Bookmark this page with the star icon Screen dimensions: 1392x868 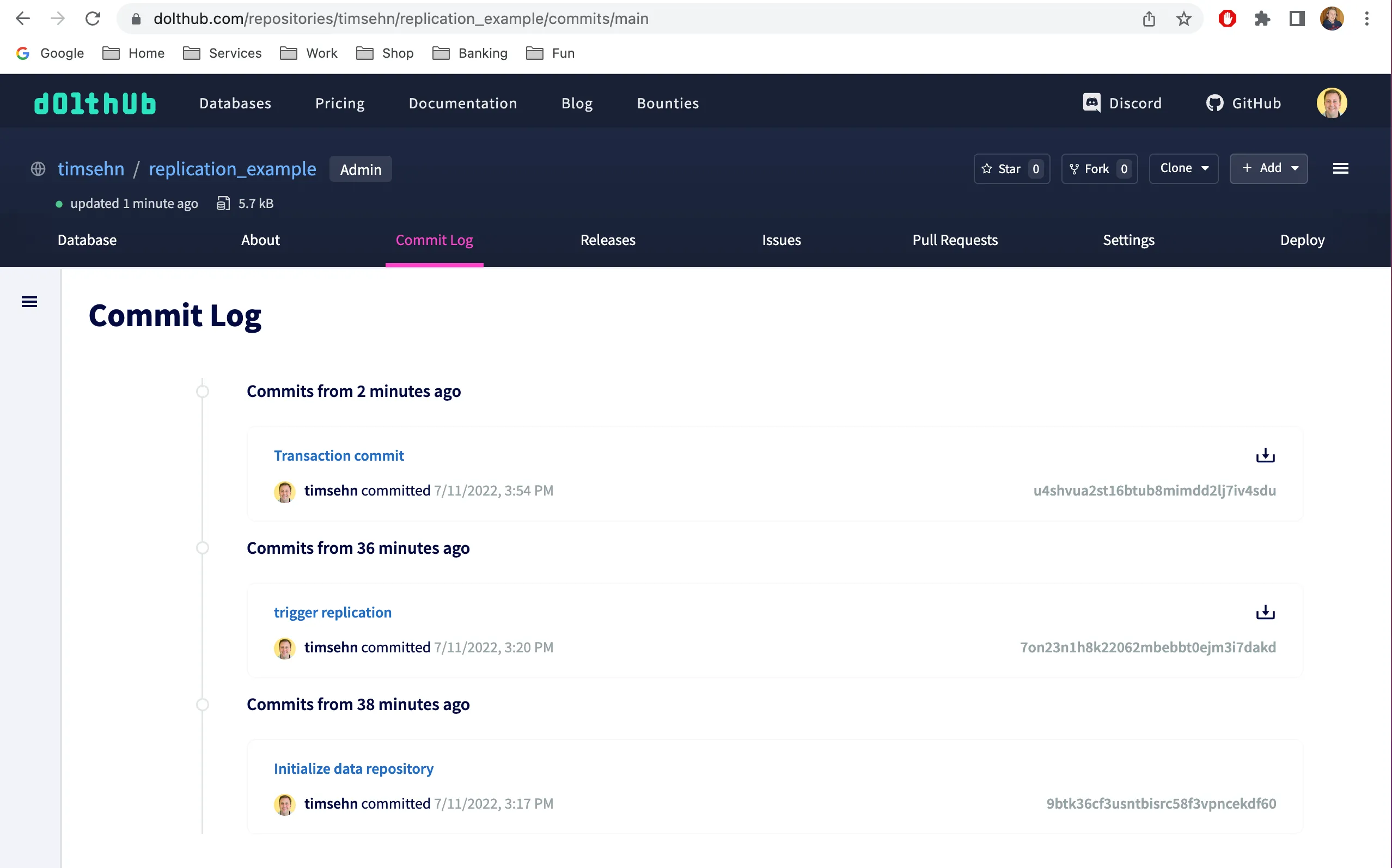coord(1183,19)
